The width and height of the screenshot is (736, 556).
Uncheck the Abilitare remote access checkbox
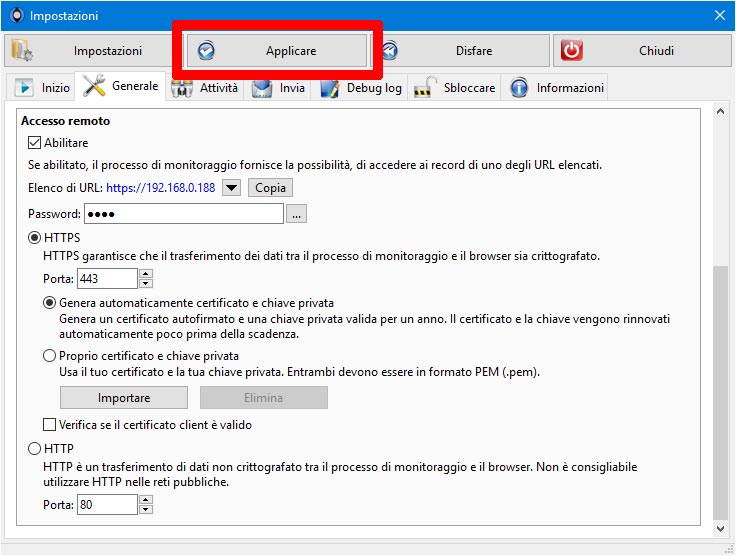[x=34, y=143]
